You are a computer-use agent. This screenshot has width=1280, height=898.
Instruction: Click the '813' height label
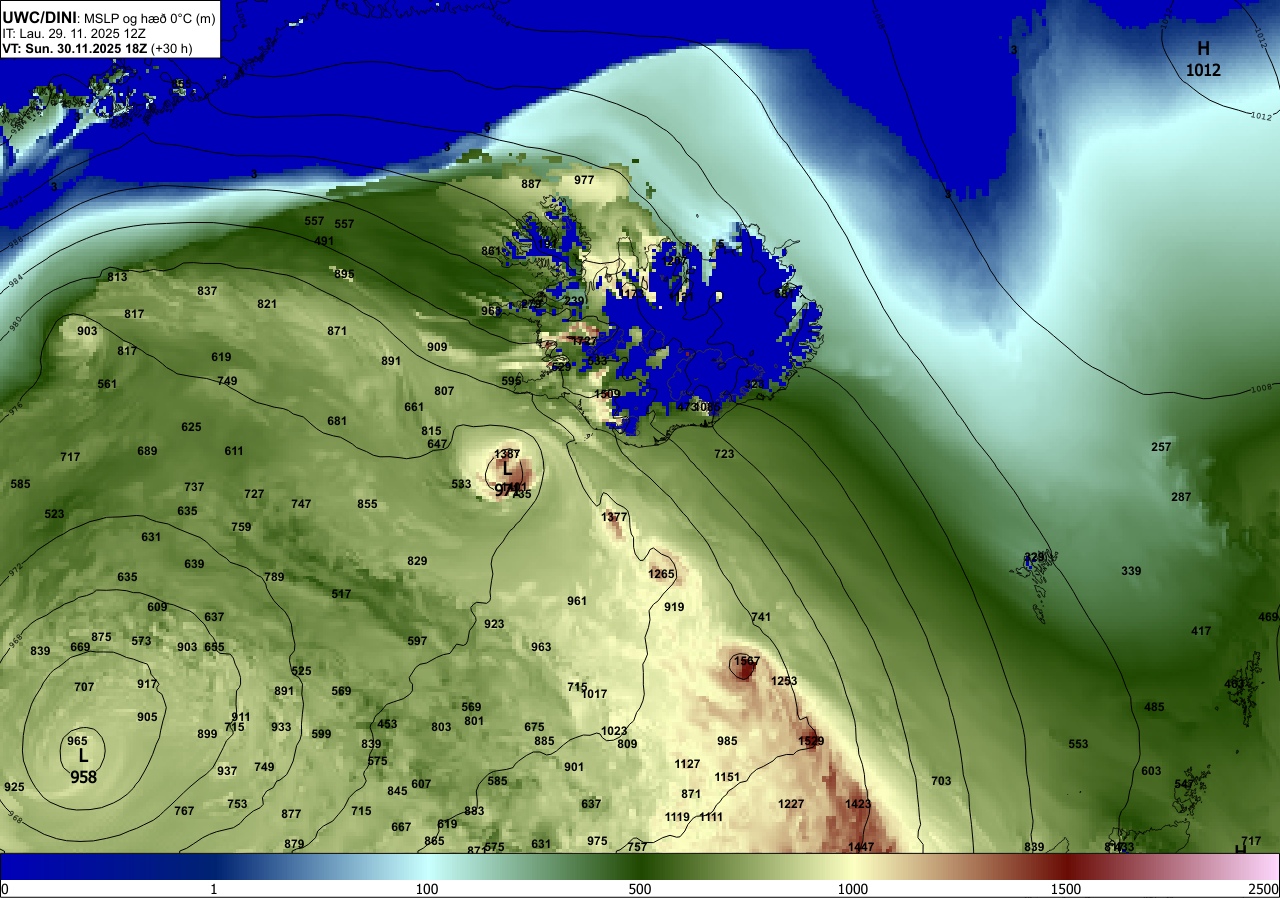click(117, 277)
